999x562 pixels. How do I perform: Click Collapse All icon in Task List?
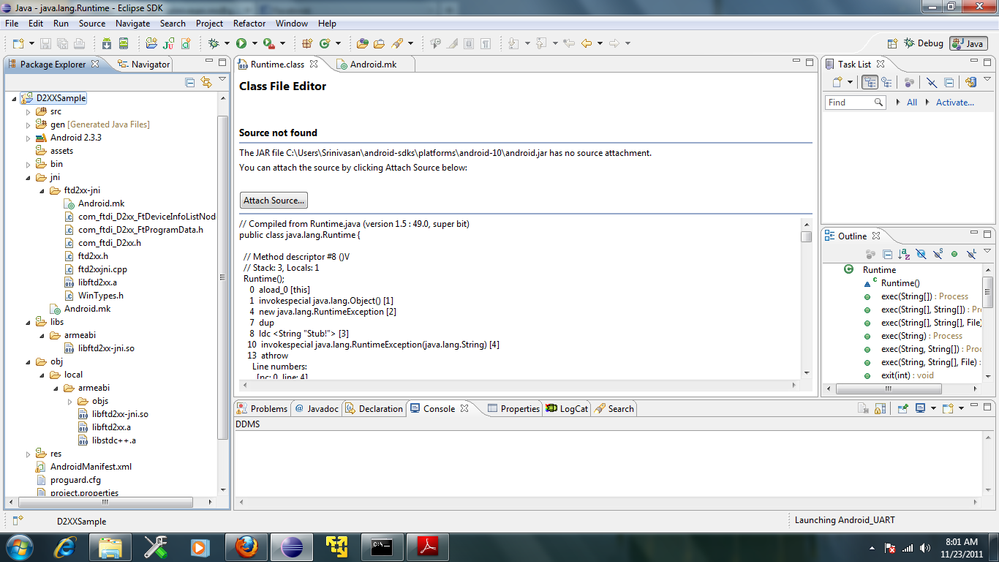click(x=949, y=82)
